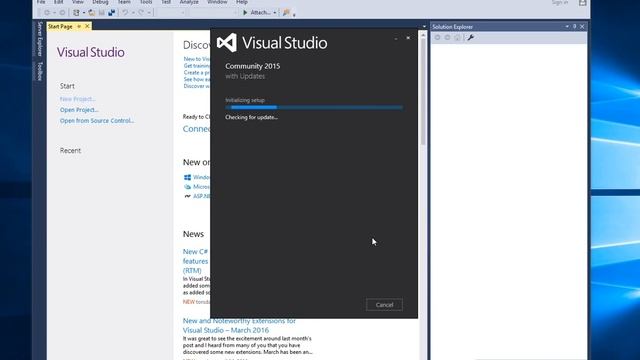Open the Team menu
The height and width of the screenshot is (360, 640).
[x=124, y=2]
